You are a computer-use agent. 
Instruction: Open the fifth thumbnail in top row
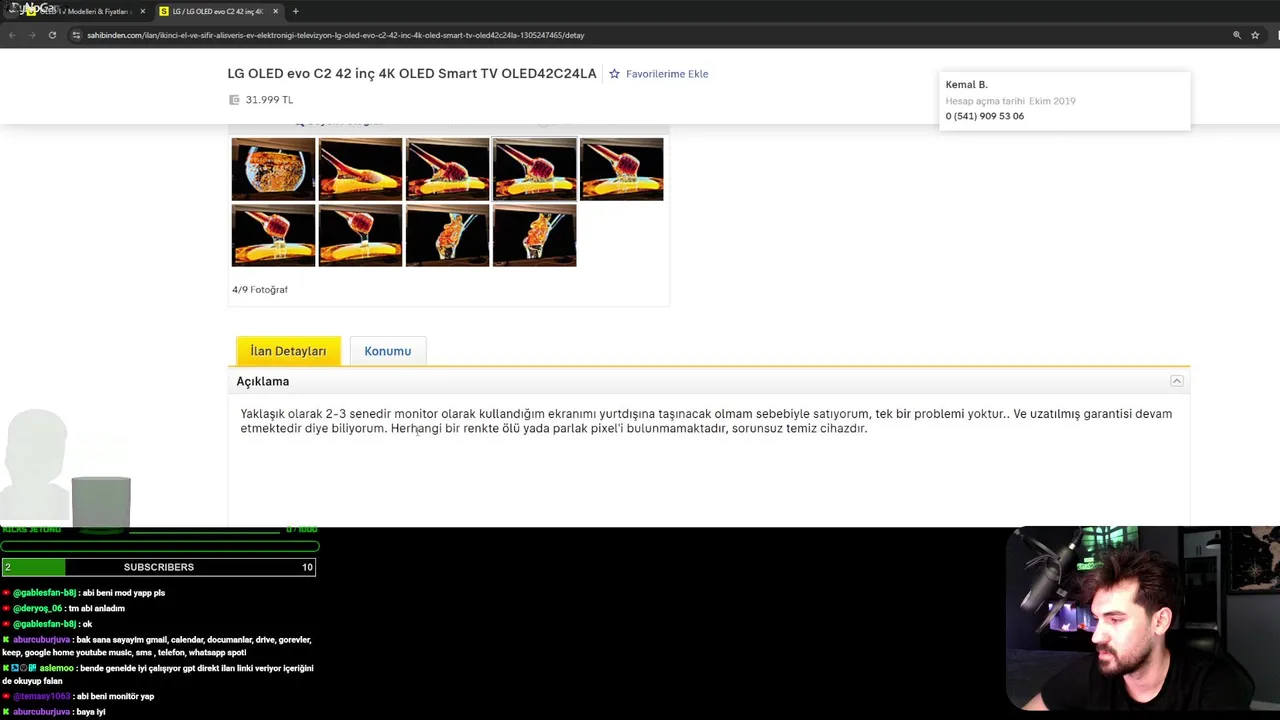pos(621,169)
